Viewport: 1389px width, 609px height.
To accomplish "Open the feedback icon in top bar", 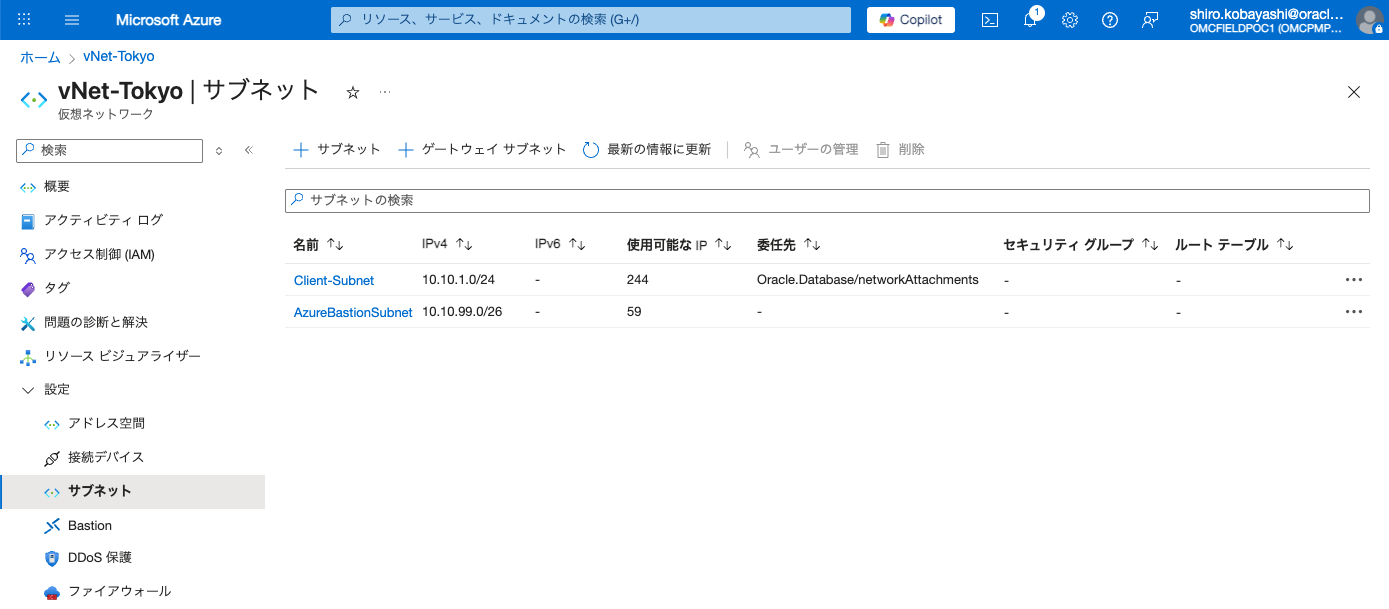I will pos(1150,20).
